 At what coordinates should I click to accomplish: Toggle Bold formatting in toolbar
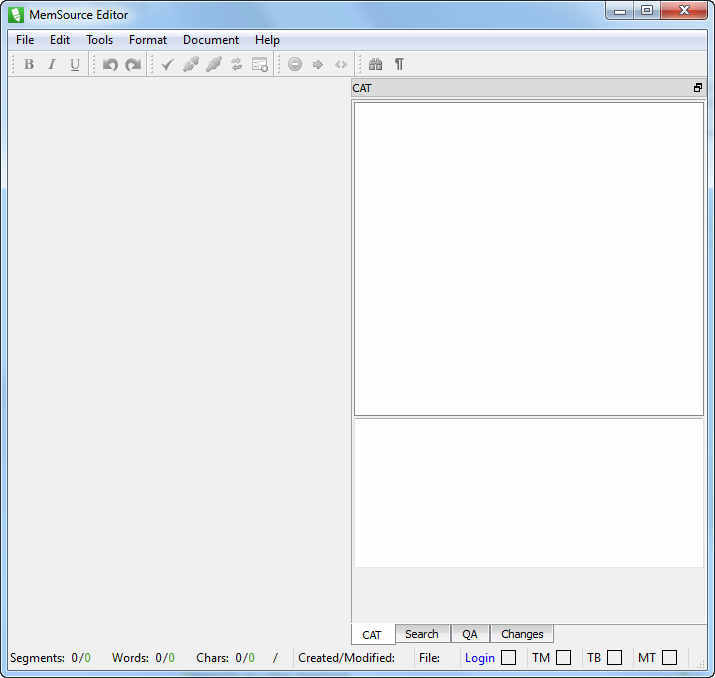point(29,64)
